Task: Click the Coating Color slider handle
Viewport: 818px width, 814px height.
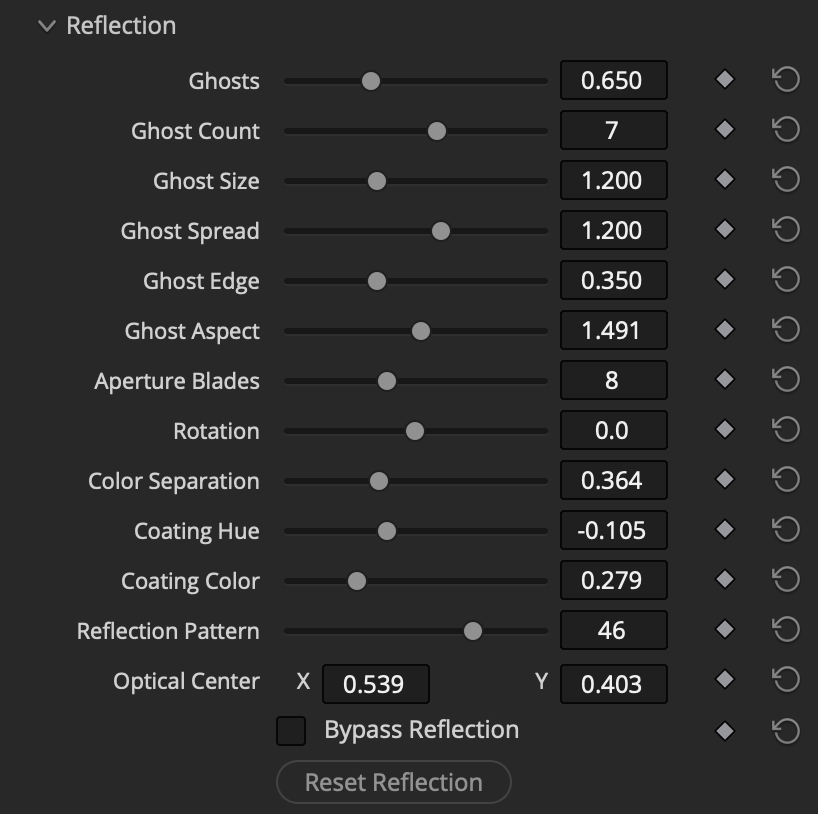Action: click(357, 581)
